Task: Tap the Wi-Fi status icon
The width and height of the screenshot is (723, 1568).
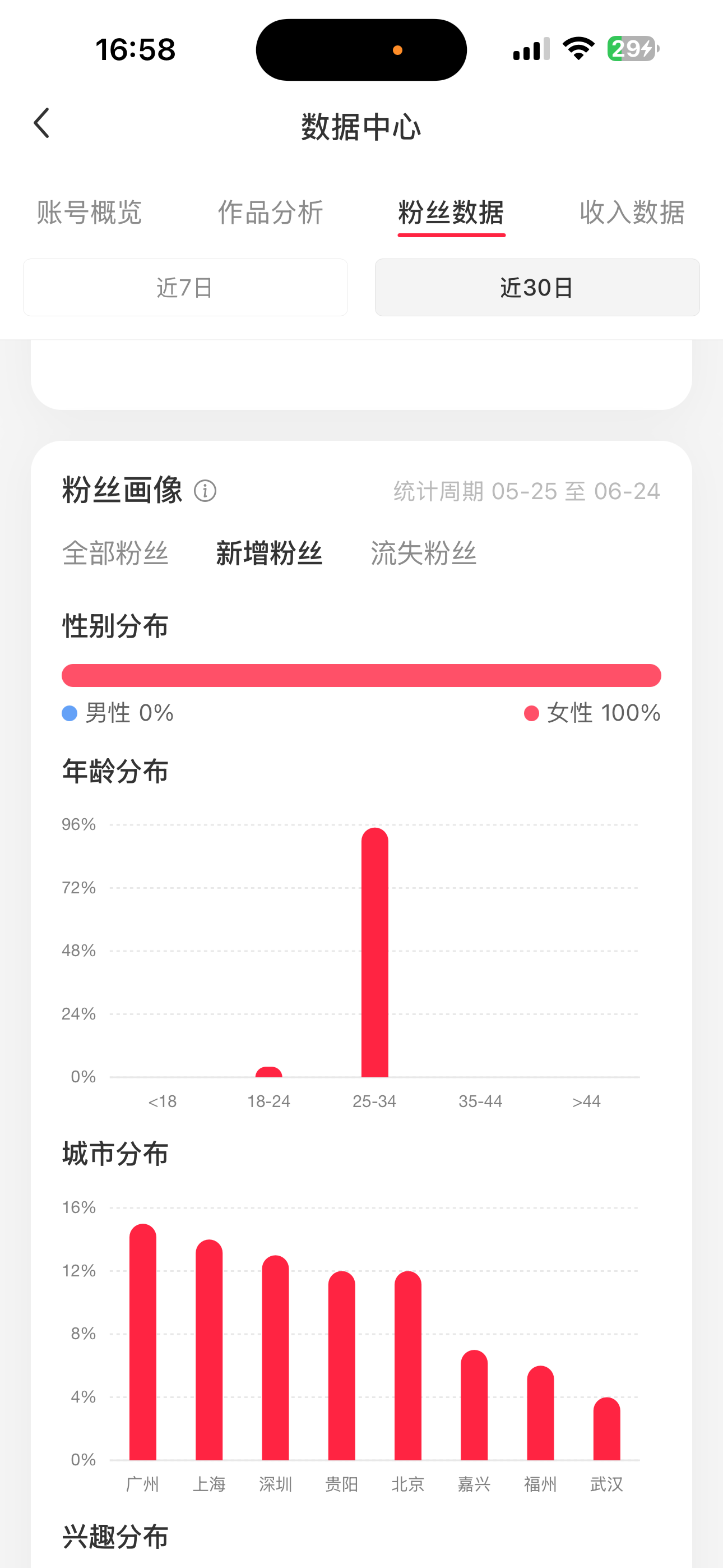Action: click(579, 49)
